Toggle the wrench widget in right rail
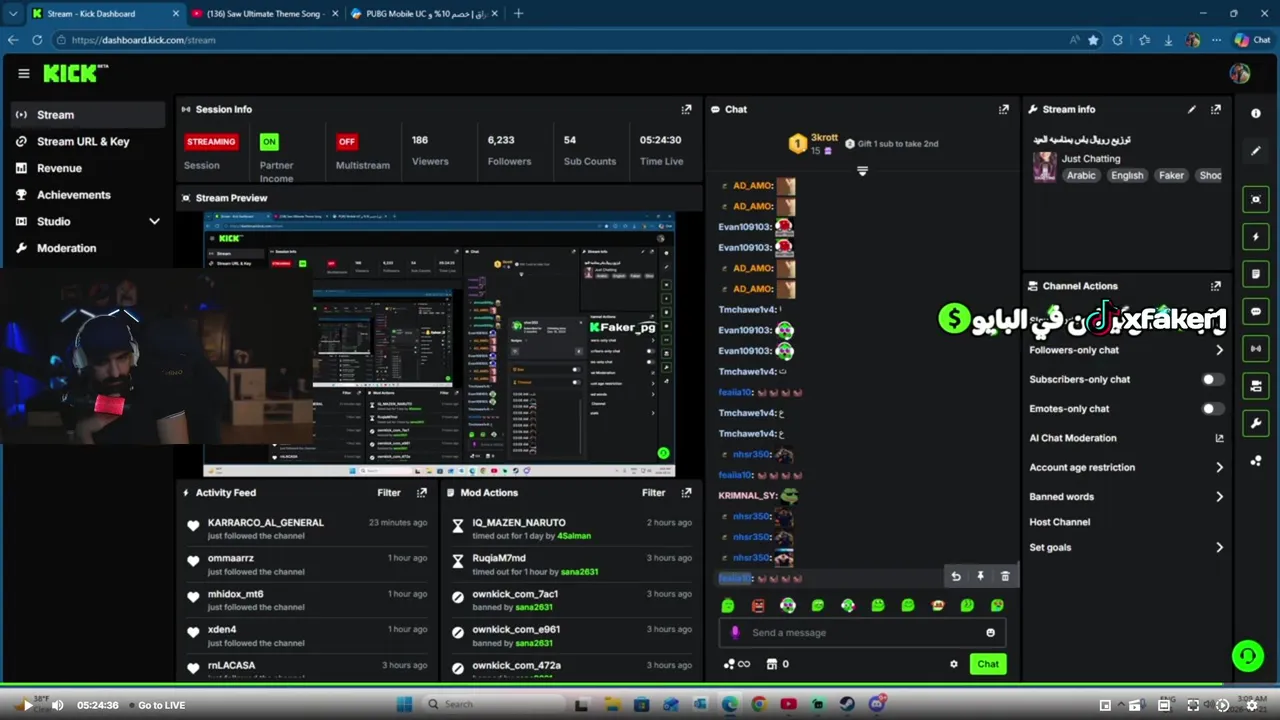Viewport: 1280px width, 720px height. 1256,424
